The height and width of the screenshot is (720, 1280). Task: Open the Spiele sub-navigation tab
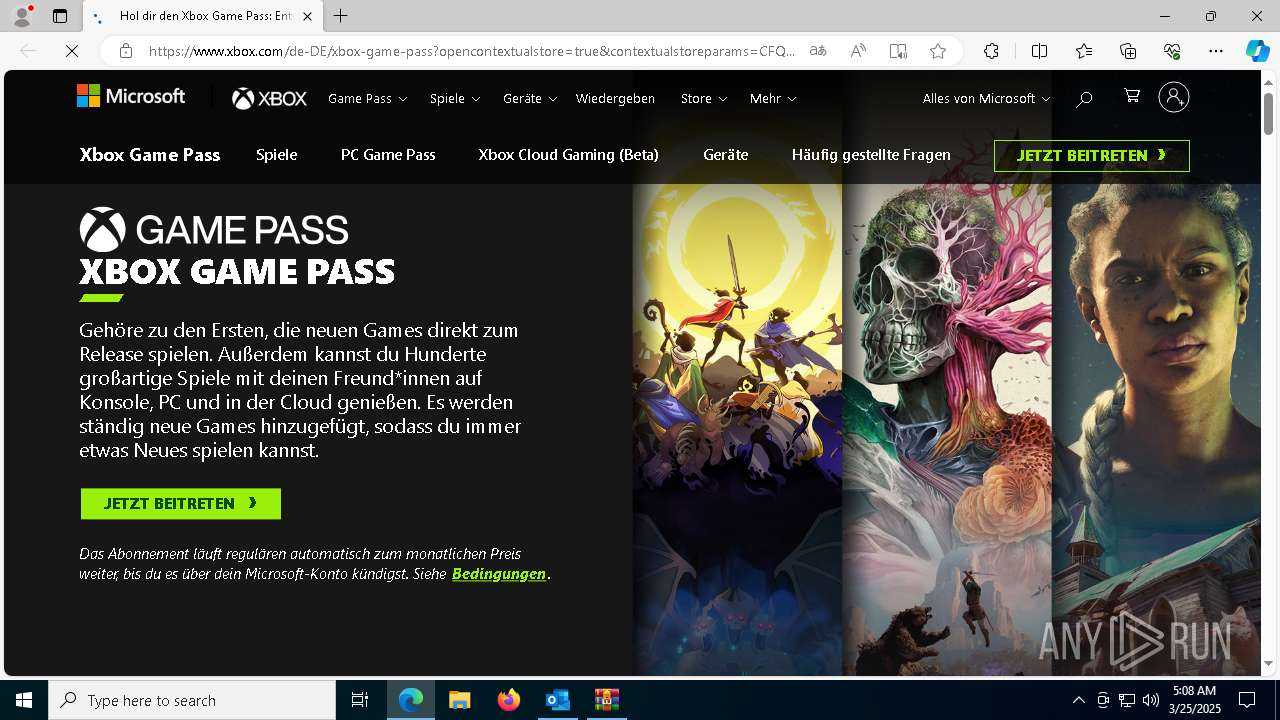tap(276, 155)
